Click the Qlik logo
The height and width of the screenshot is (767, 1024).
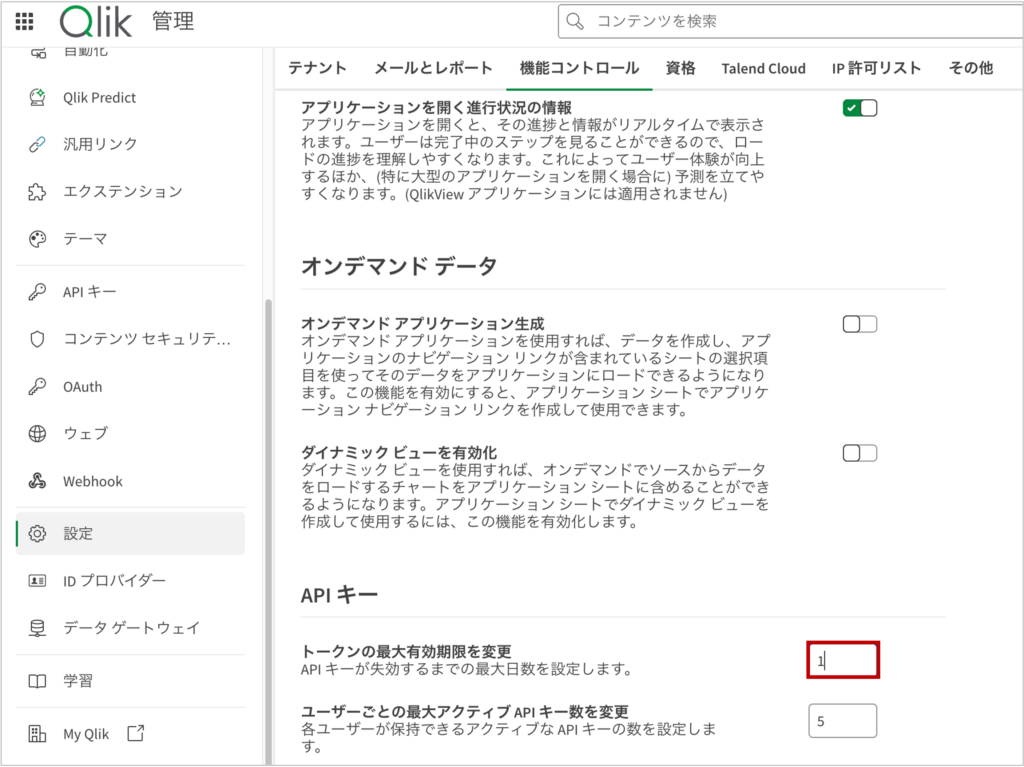[95, 21]
